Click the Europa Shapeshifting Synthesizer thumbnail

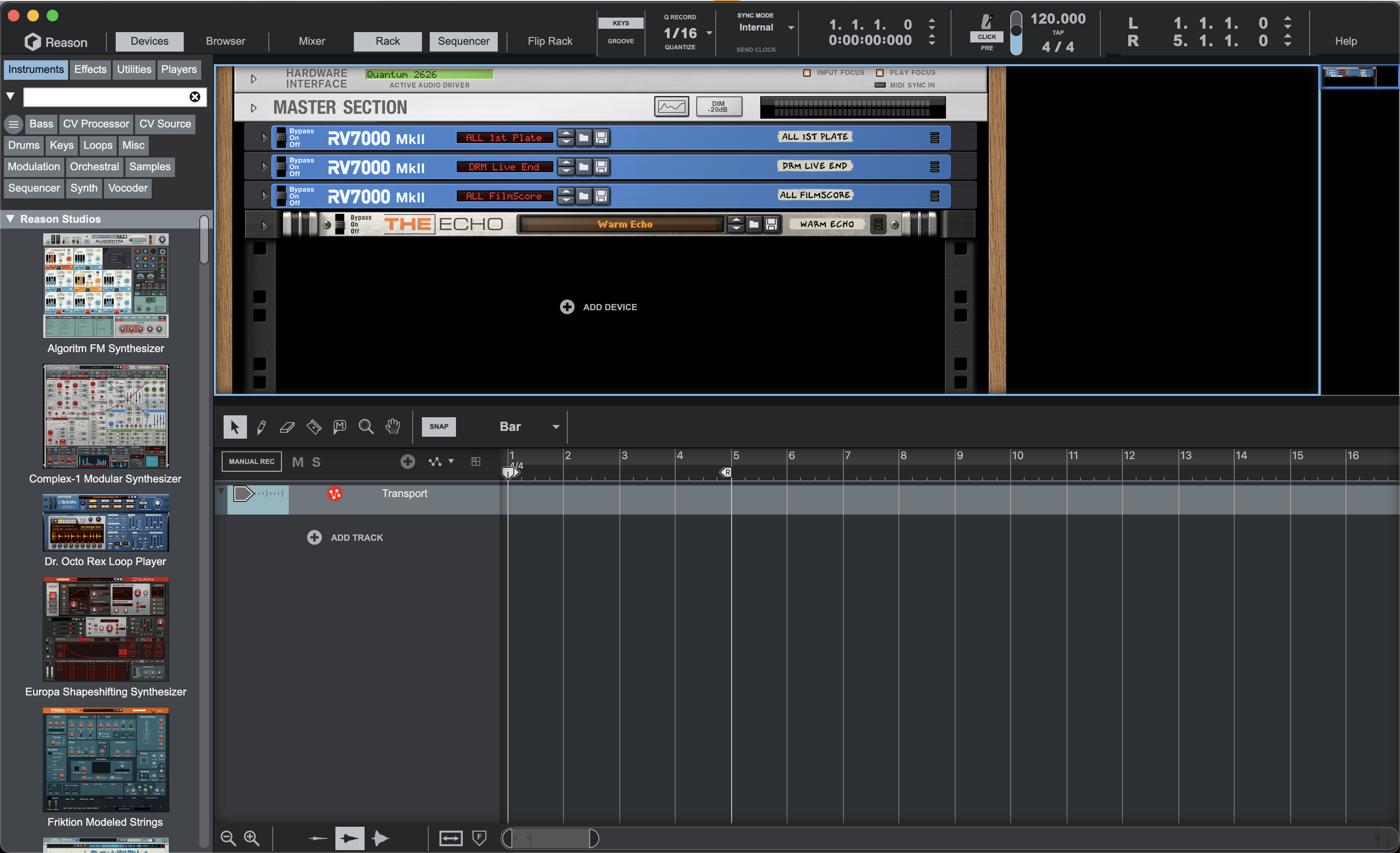point(105,629)
